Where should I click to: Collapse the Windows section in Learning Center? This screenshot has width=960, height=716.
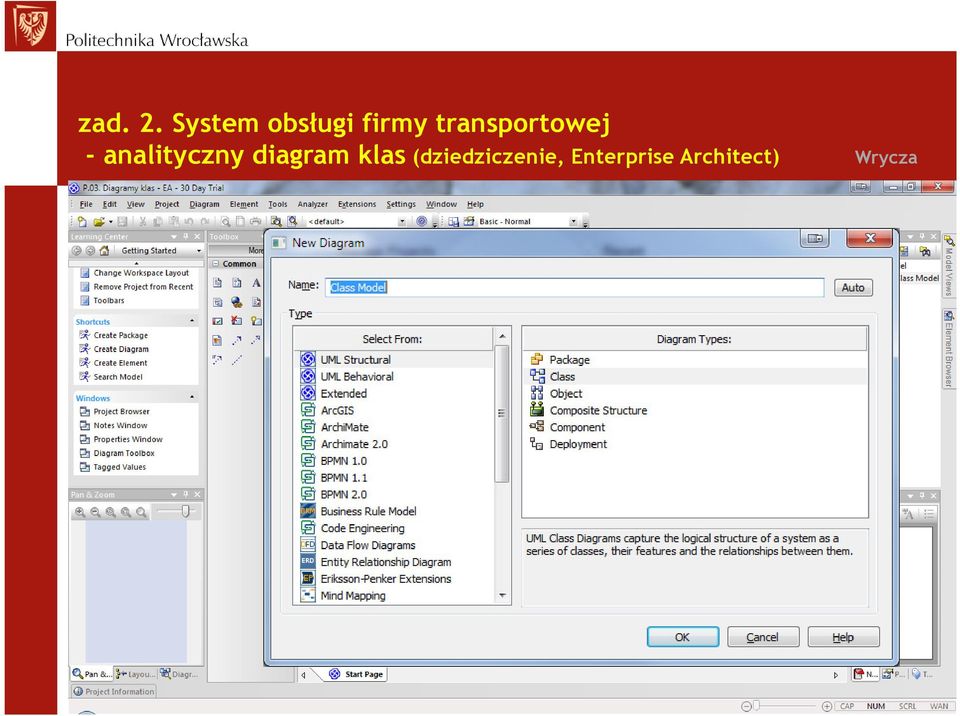point(192,398)
